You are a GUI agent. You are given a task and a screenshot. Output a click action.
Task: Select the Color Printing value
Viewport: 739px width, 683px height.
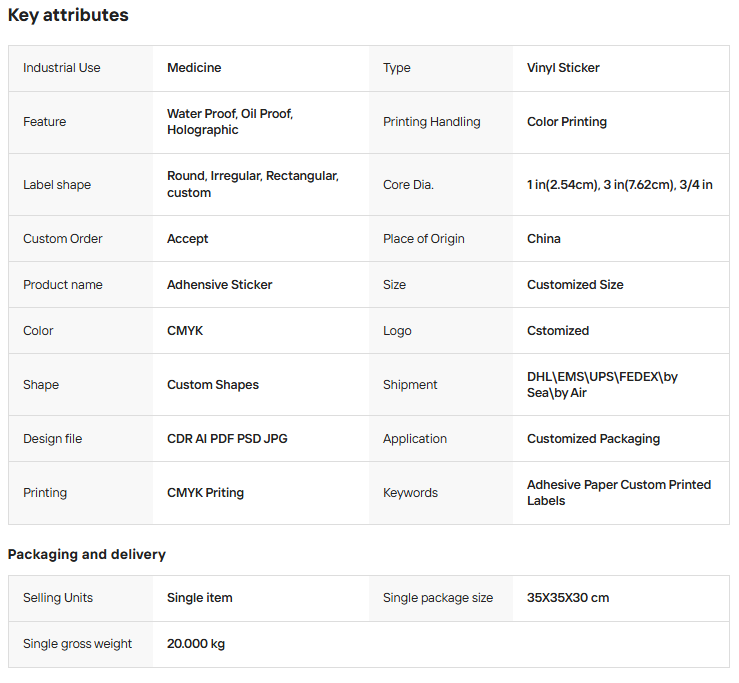tap(567, 122)
